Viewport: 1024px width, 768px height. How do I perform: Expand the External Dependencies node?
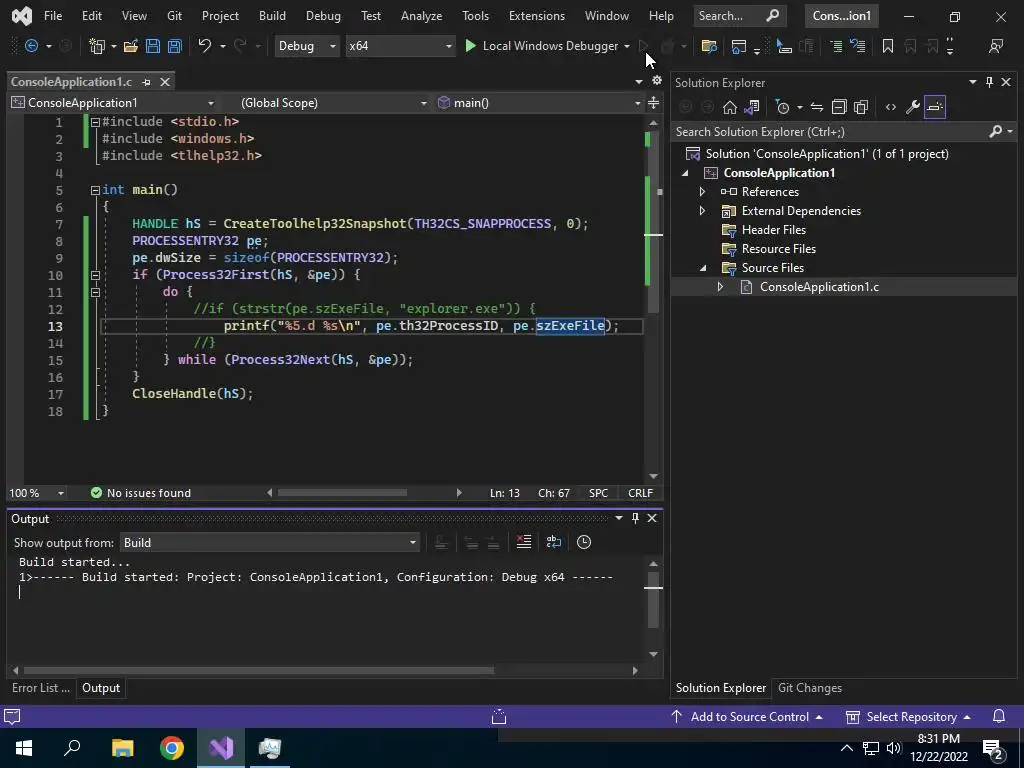tap(702, 211)
